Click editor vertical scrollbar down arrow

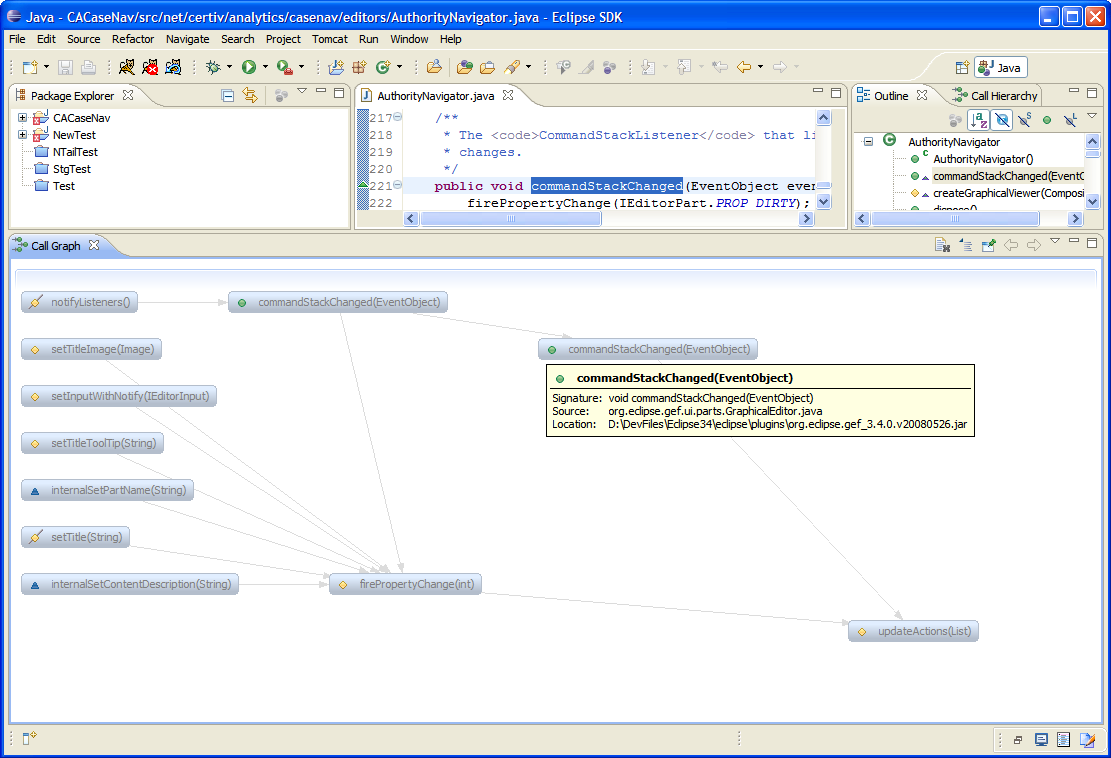823,202
